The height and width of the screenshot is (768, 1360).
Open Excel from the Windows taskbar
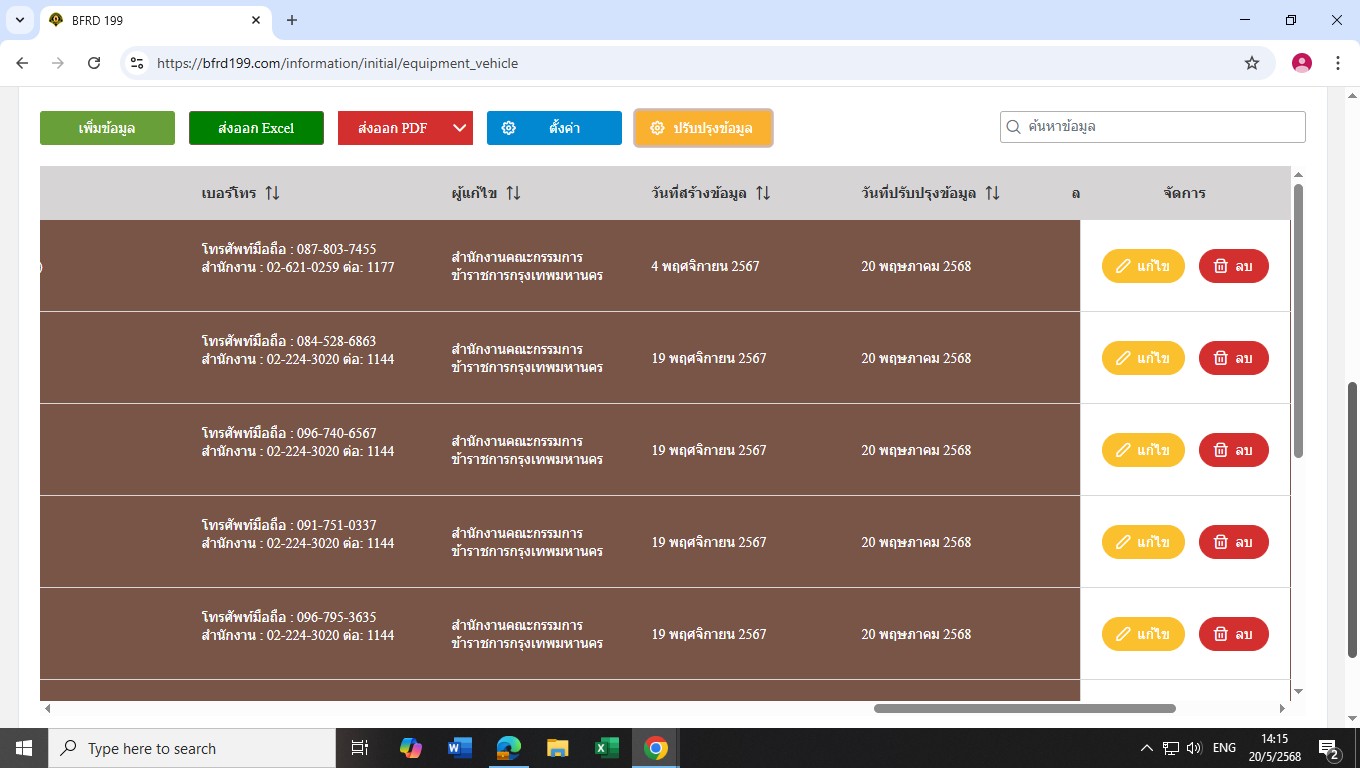[605, 748]
